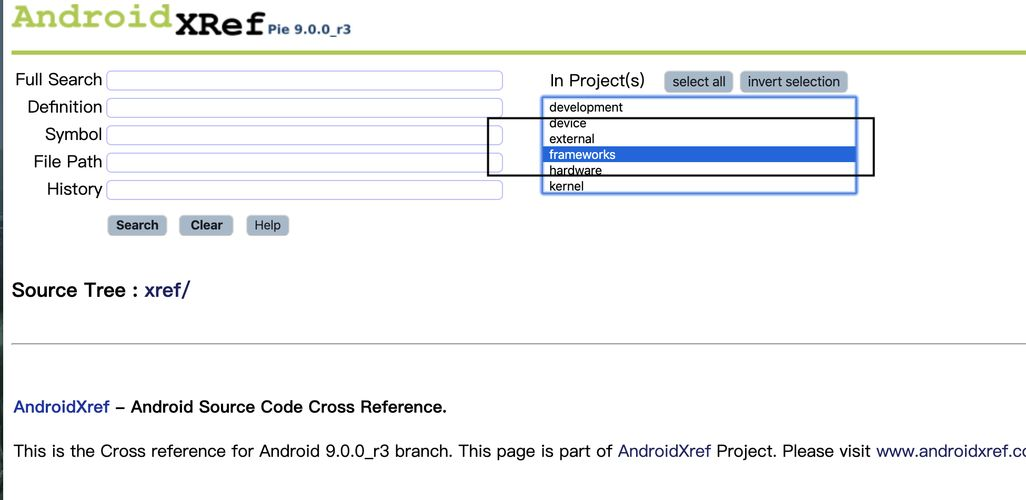The height and width of the screenshot is (500, 1026).
Task: Visit the www.androidxref.com link
Action: coord(951,452)
